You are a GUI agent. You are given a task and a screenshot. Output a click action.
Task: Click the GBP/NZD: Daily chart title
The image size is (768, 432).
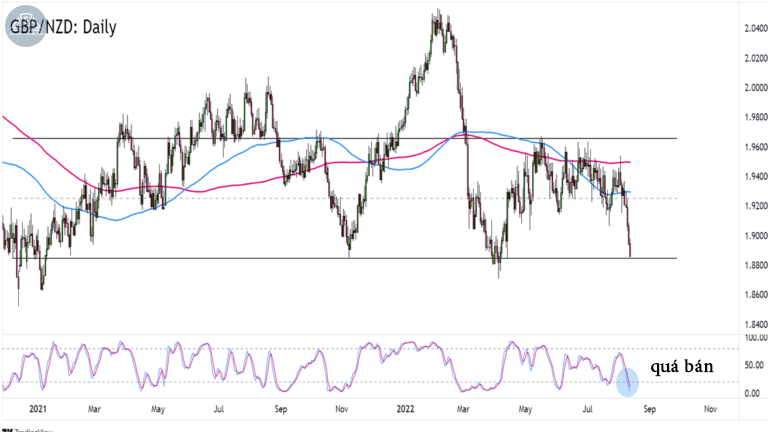click(63, 27)
